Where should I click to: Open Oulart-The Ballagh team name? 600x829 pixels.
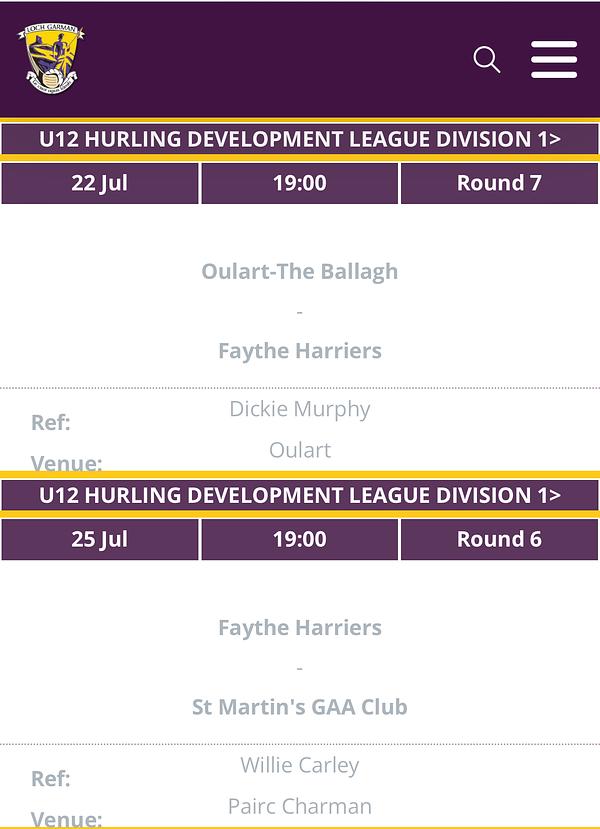click(300, 272)
